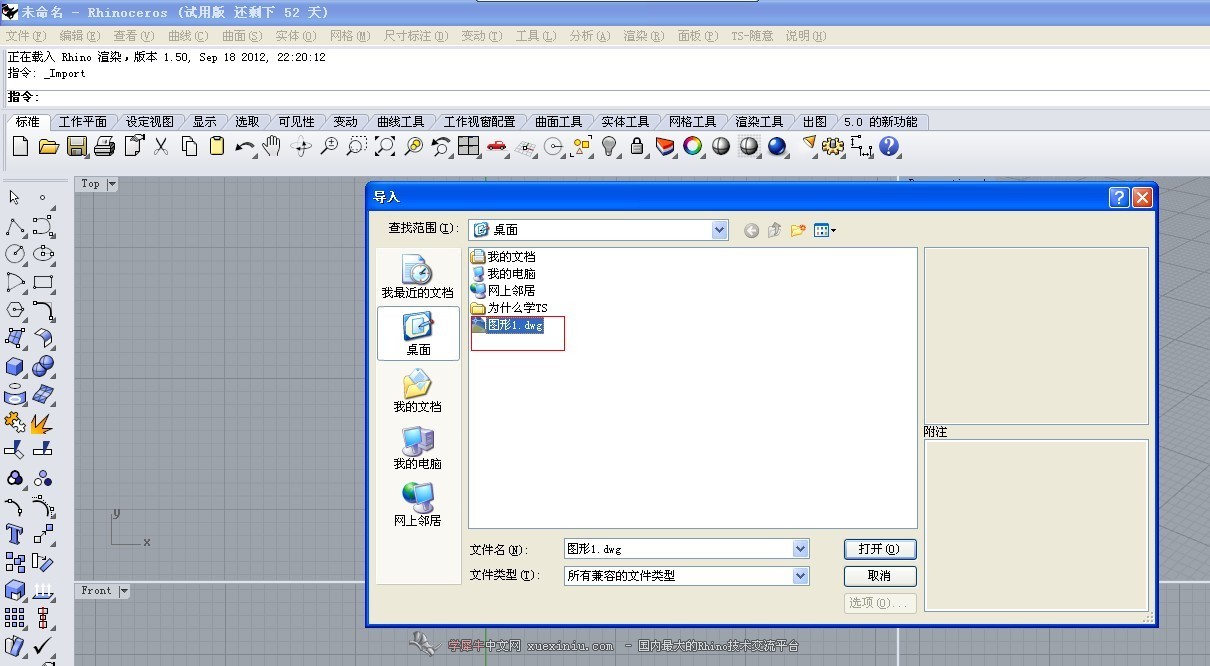The image size is (1210, 666).
Task: Click the New file icon in Rhino toolbar
Action: (x=20, y=147)
